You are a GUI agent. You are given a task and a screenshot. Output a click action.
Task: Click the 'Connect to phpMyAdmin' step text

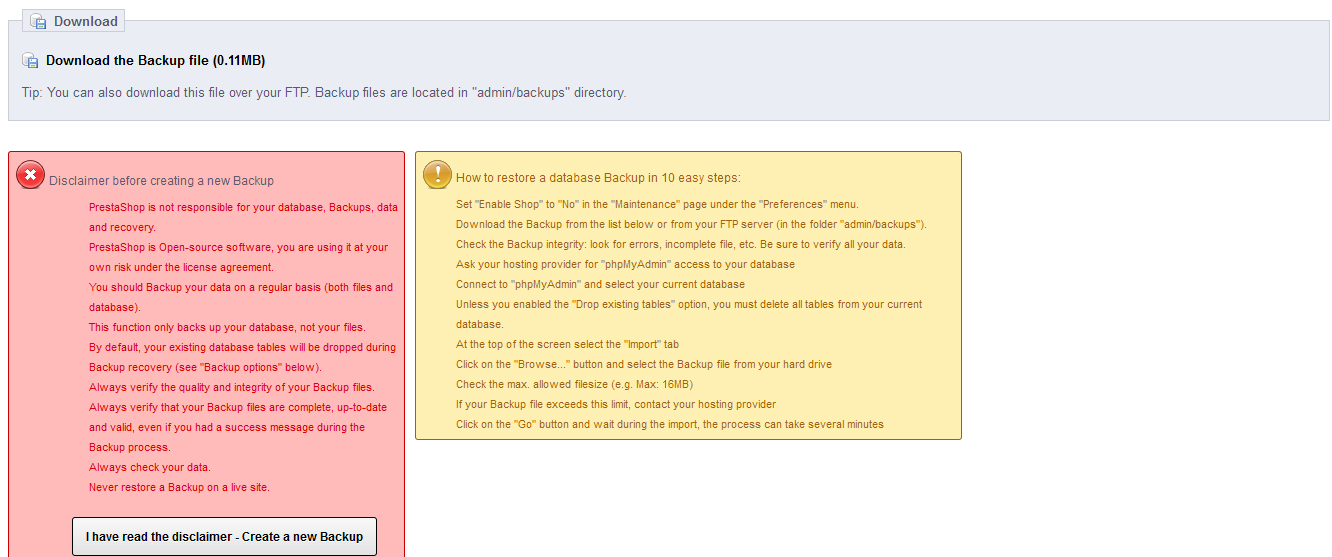tap(600, 284)
